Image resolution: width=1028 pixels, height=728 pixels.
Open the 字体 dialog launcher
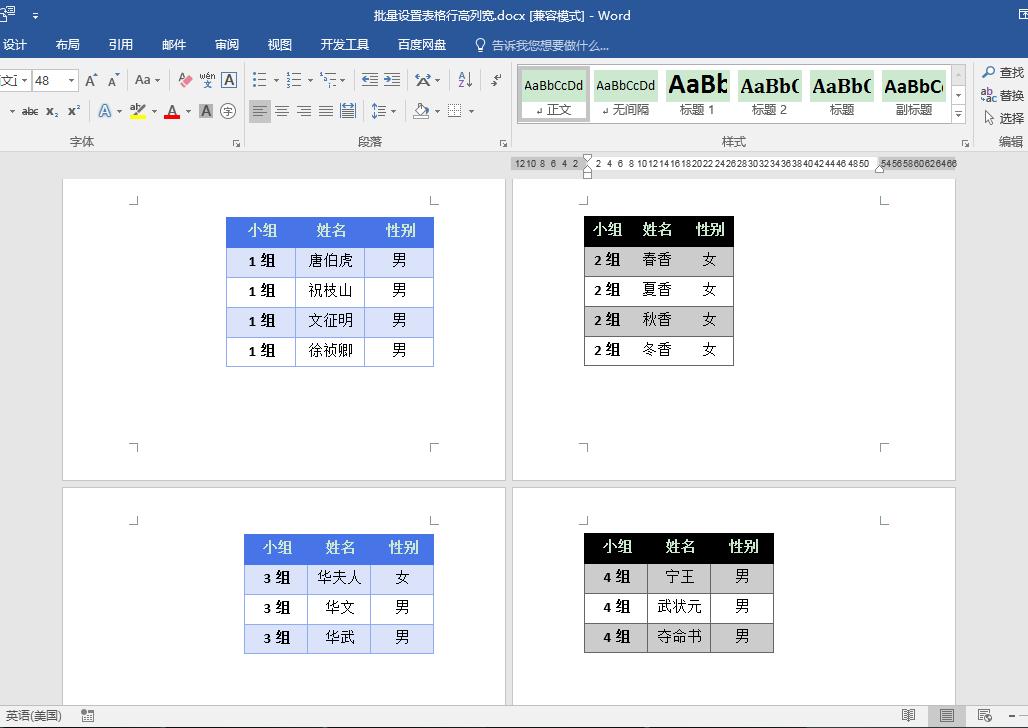(236, 142)
